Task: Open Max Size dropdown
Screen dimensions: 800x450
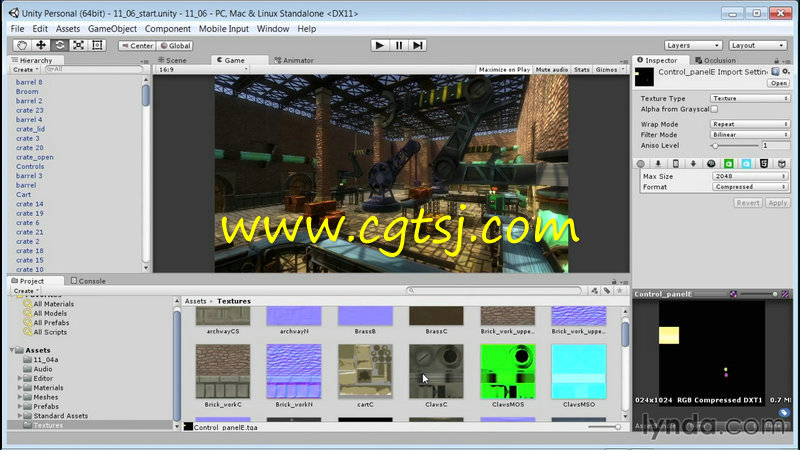Action: pos(750,176)
